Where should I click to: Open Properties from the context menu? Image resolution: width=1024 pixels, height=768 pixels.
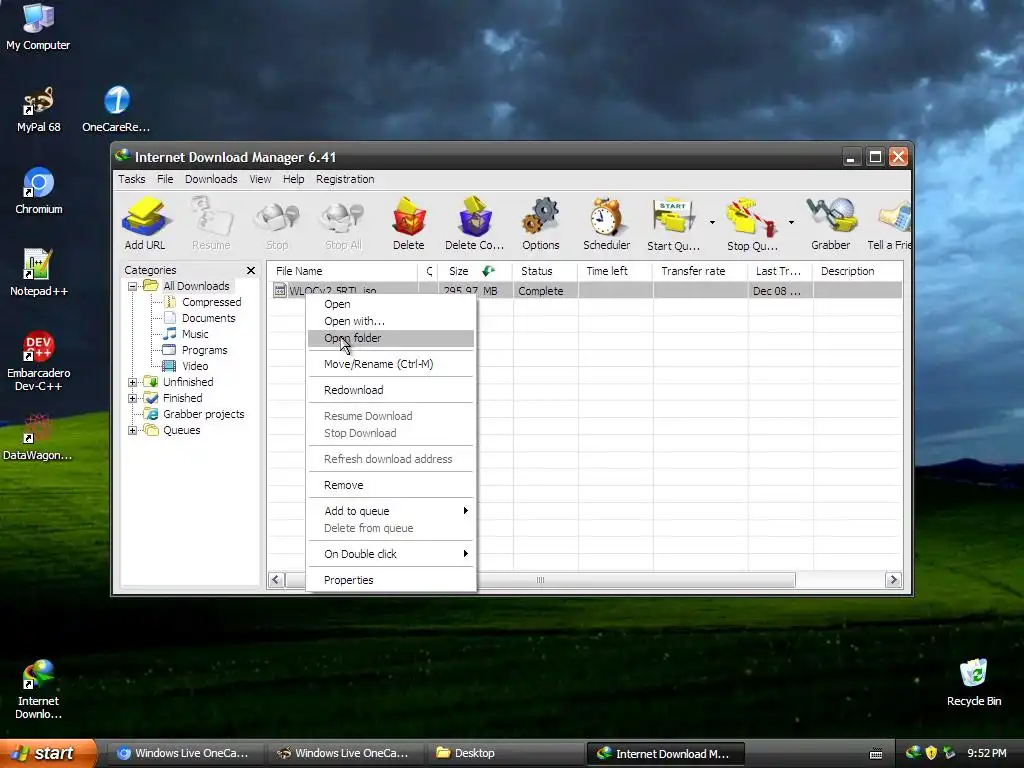point(391,580)
